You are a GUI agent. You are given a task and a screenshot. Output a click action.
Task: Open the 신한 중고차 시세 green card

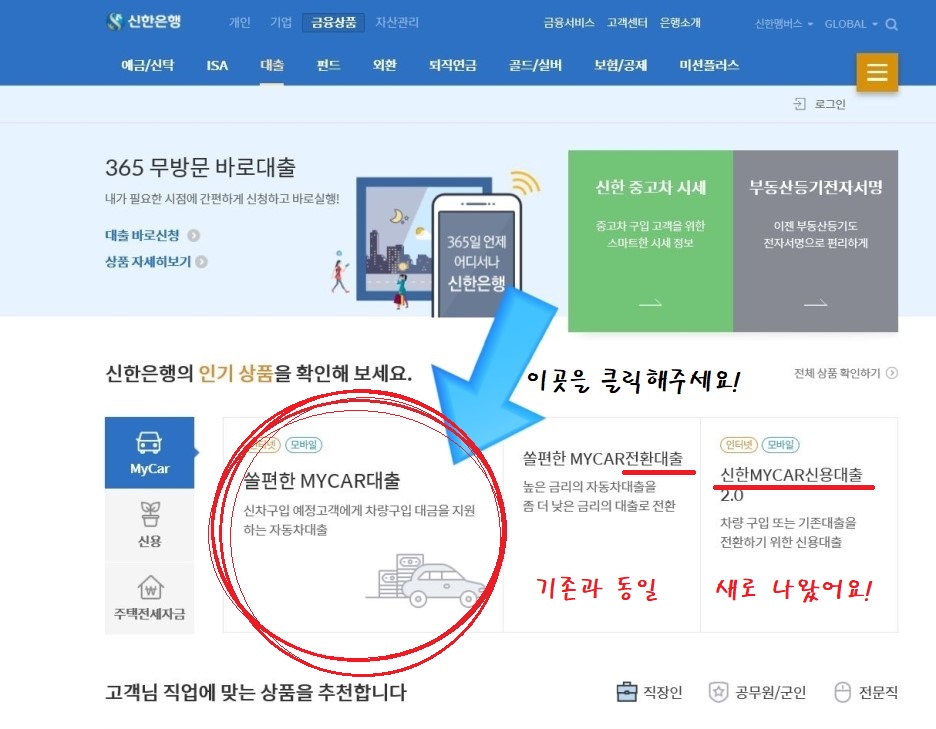click(650, 241)
